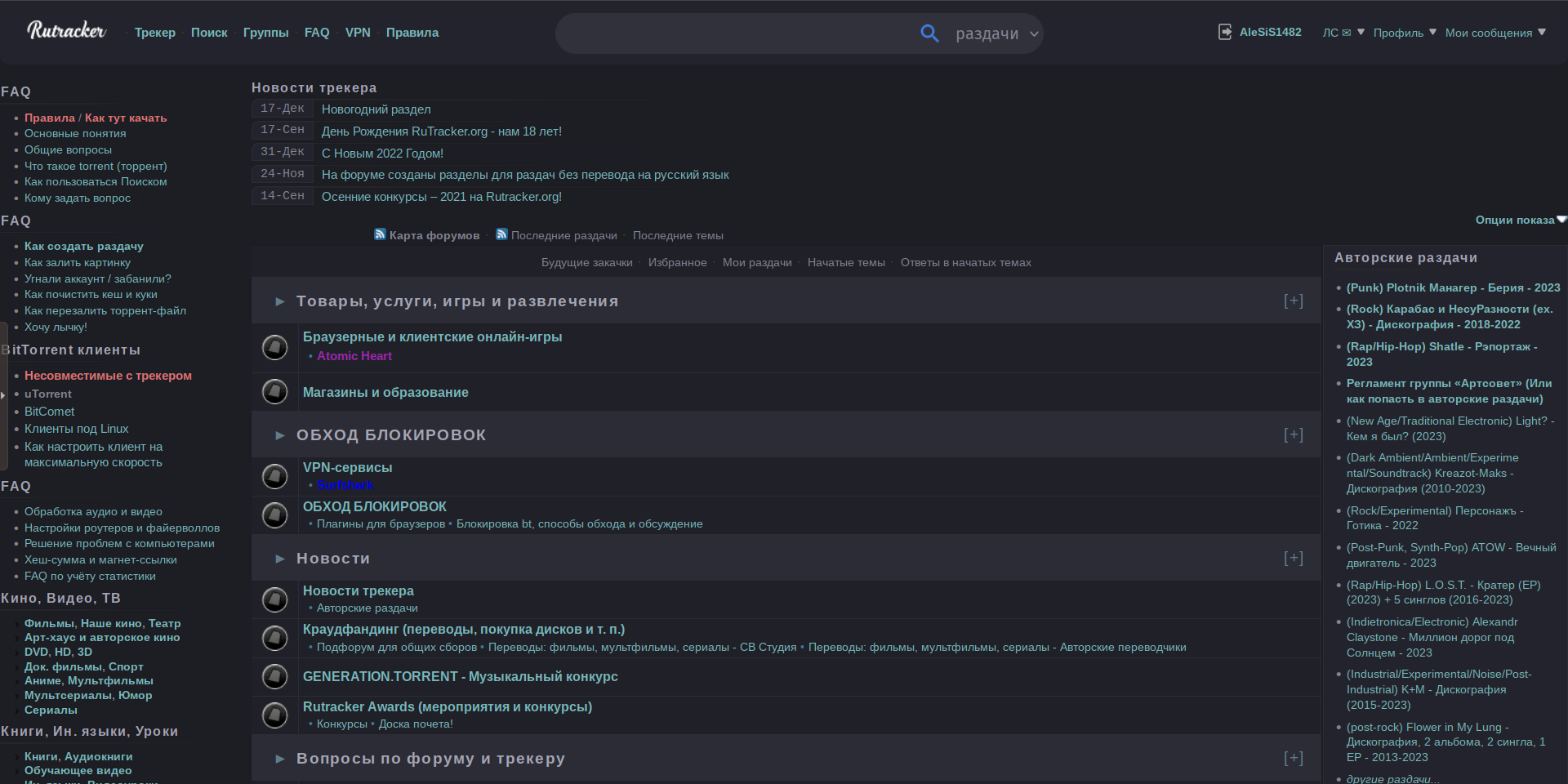
Task: Open Правила sidebar link in red
Action: tap(49, 118)
